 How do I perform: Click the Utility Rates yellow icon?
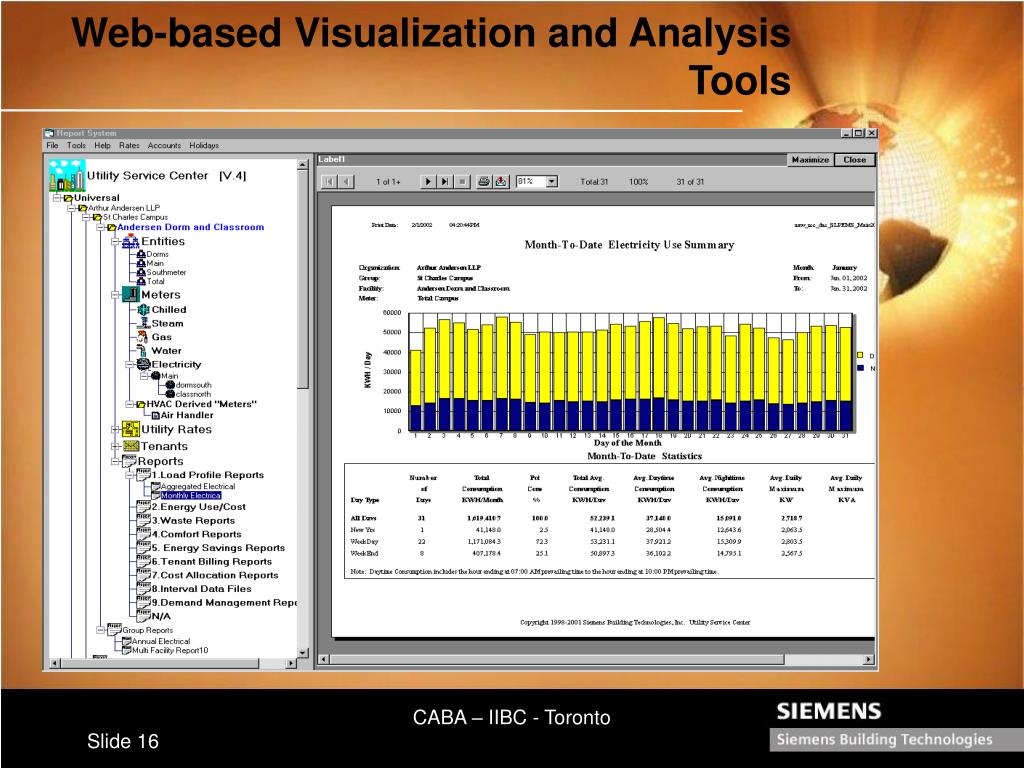click(x=131, y=430)
